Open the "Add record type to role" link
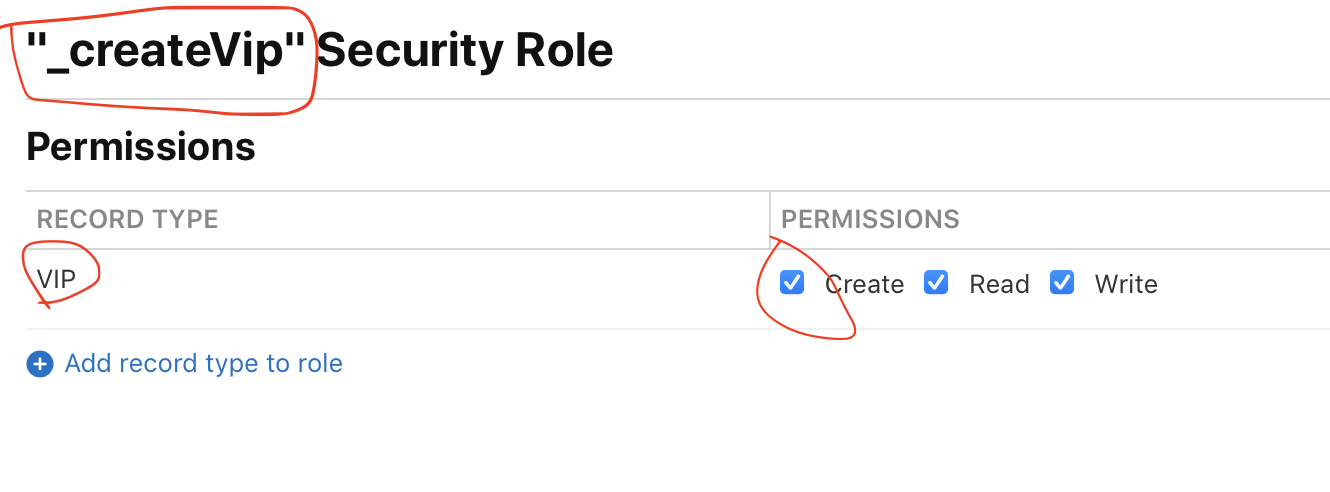The width and height of the screenshot is (1330, 492). (203, 363)
